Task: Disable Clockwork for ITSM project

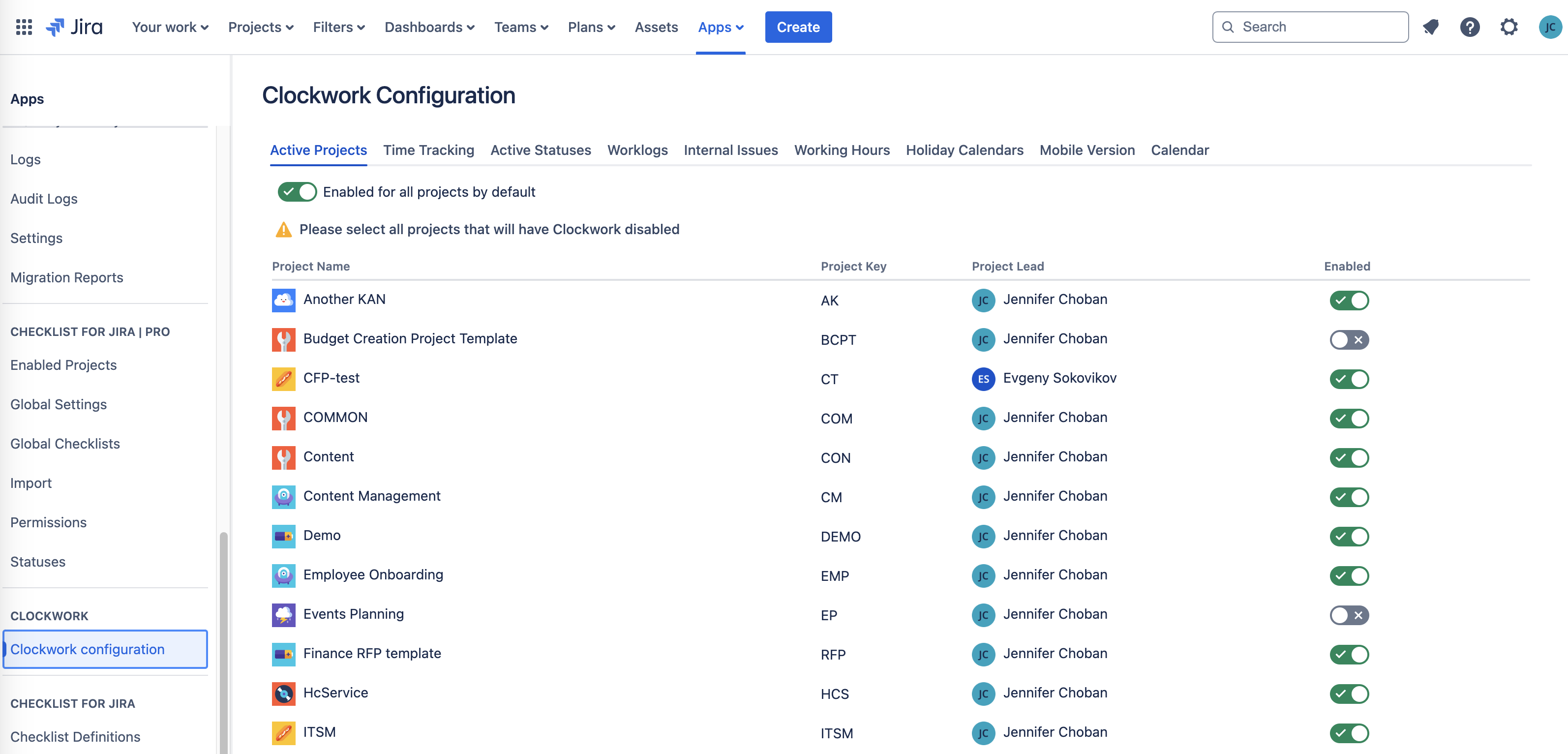Action: point(1349,733)
